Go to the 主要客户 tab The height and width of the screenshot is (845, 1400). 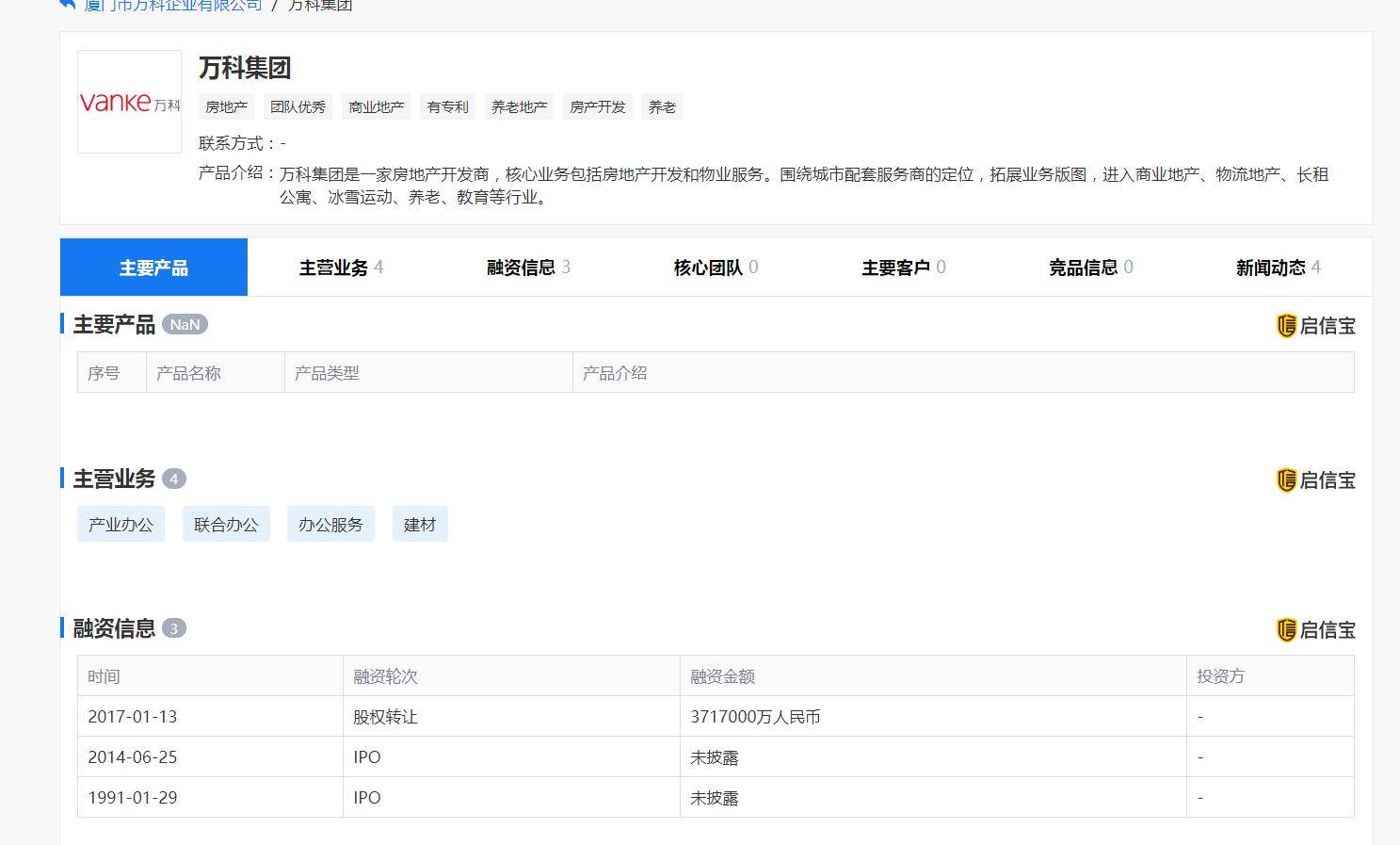tap(903, 268)
